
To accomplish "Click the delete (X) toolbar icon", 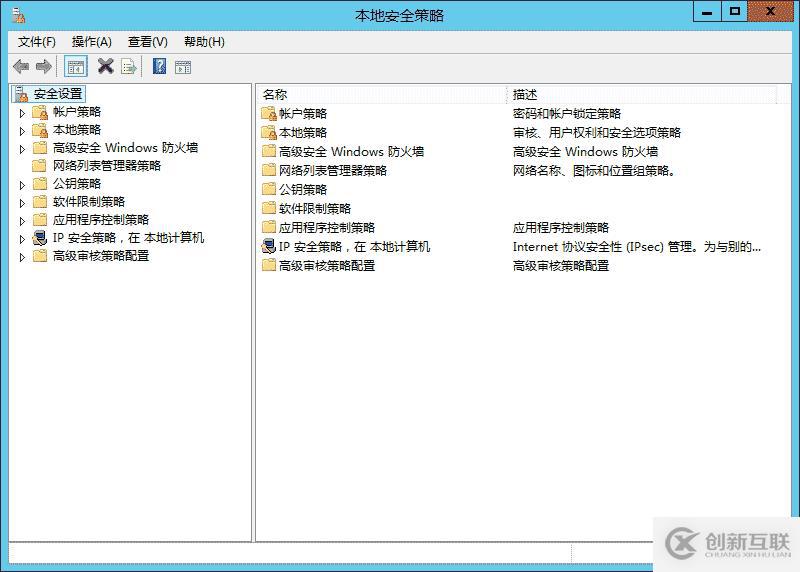I will 106,66.
